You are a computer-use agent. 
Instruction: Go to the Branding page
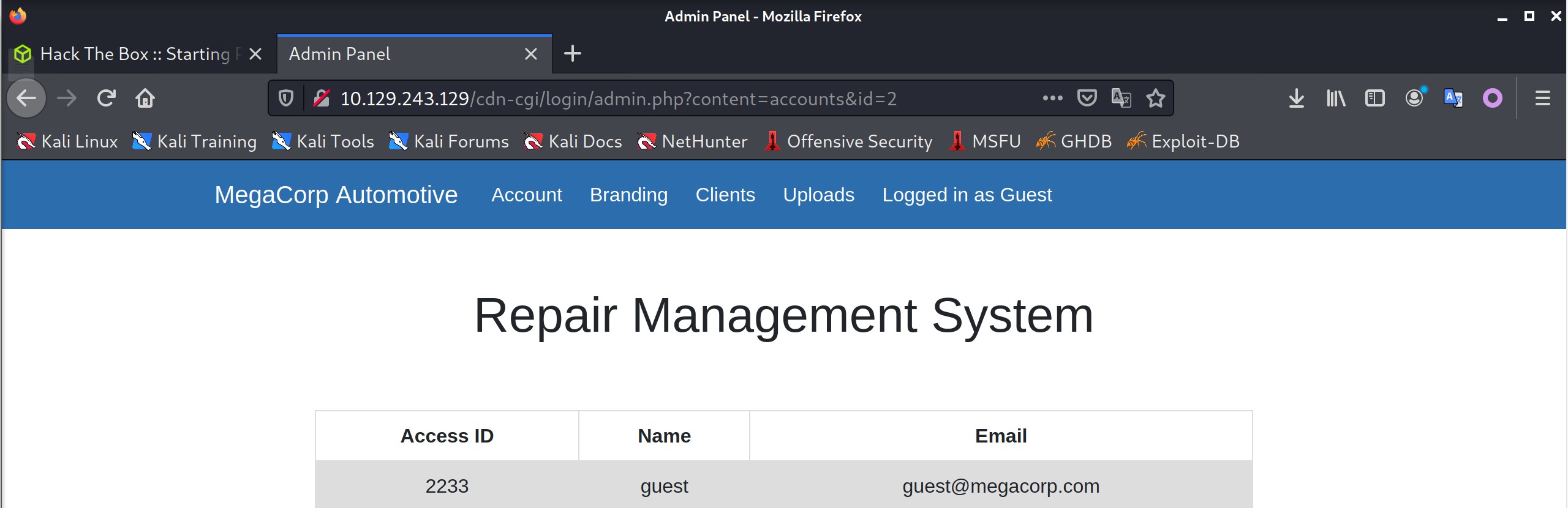(x=629, y=195)
